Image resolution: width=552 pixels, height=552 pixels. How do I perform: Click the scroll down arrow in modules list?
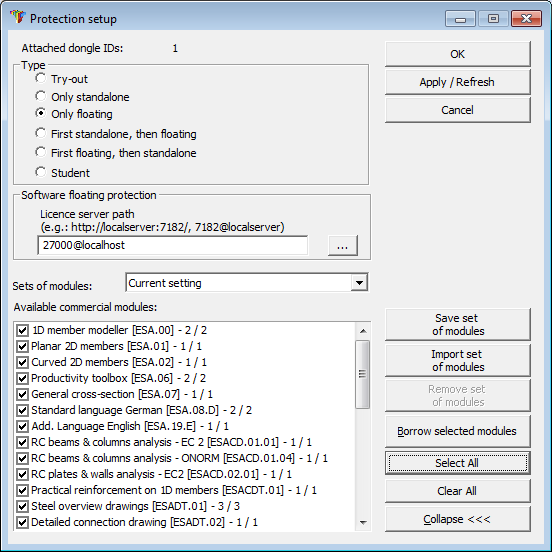click(363, 522)
